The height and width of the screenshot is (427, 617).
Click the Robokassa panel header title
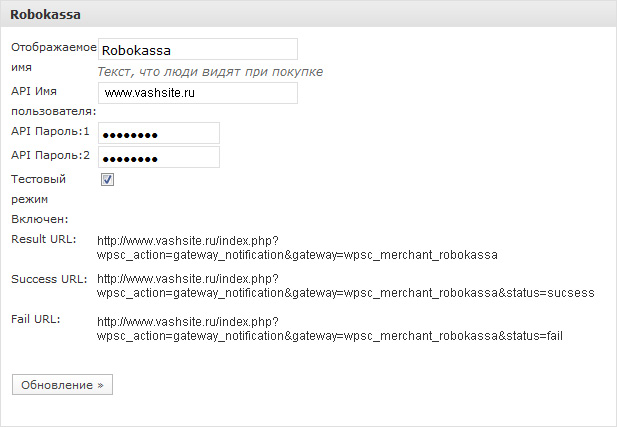(45, 16)
